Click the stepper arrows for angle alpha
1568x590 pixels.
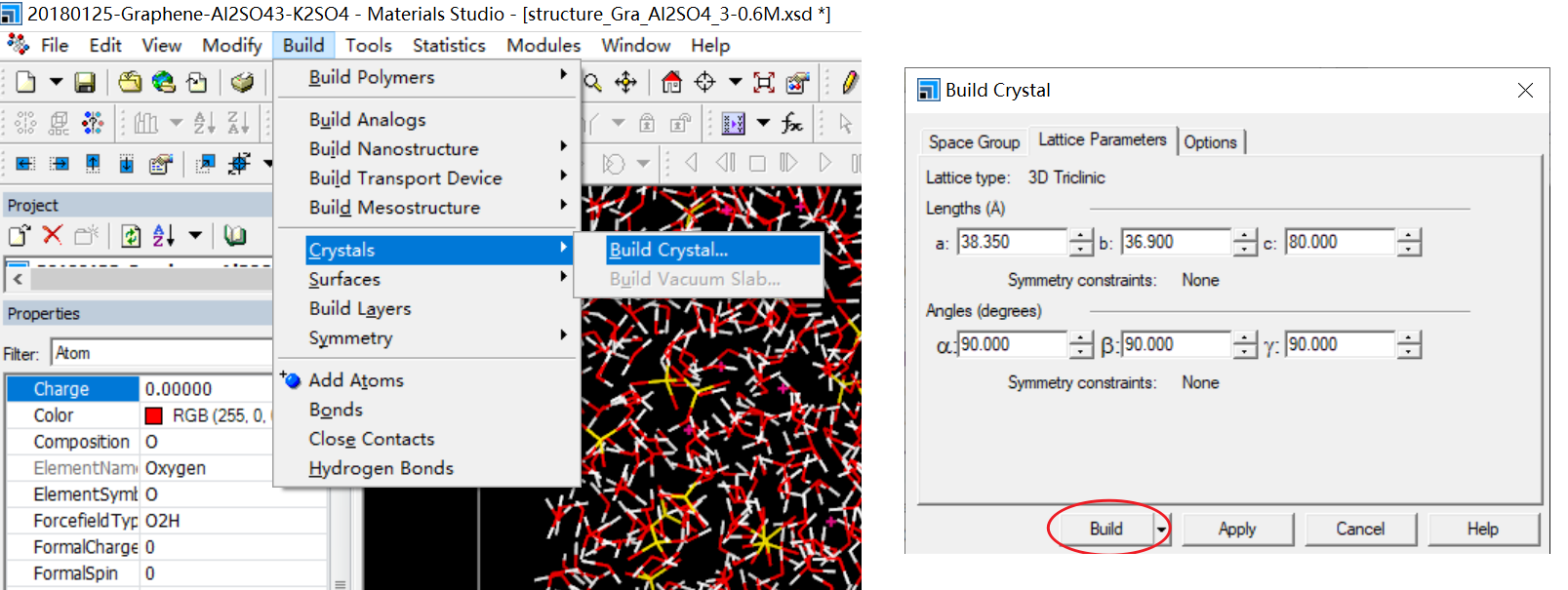point(1080,344)
